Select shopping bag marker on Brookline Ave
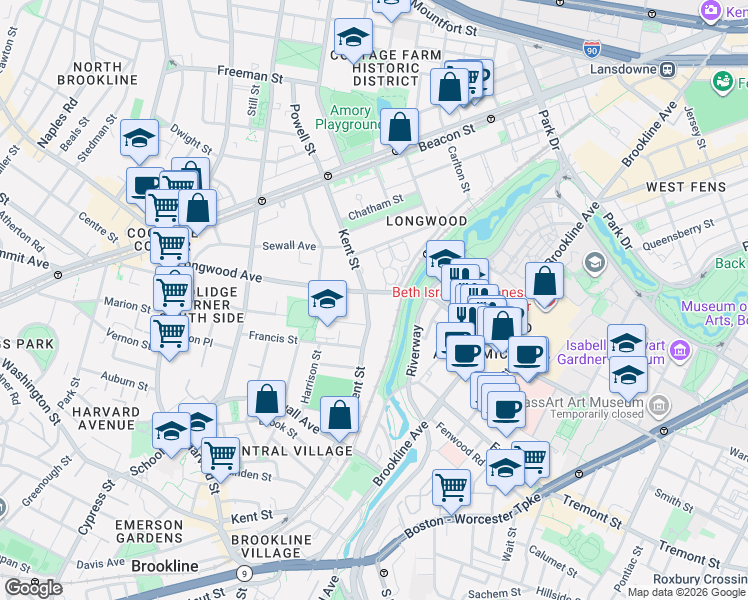The height and width of the screenshot is (600, 748). pyautogui.click(x=544, y=282)
